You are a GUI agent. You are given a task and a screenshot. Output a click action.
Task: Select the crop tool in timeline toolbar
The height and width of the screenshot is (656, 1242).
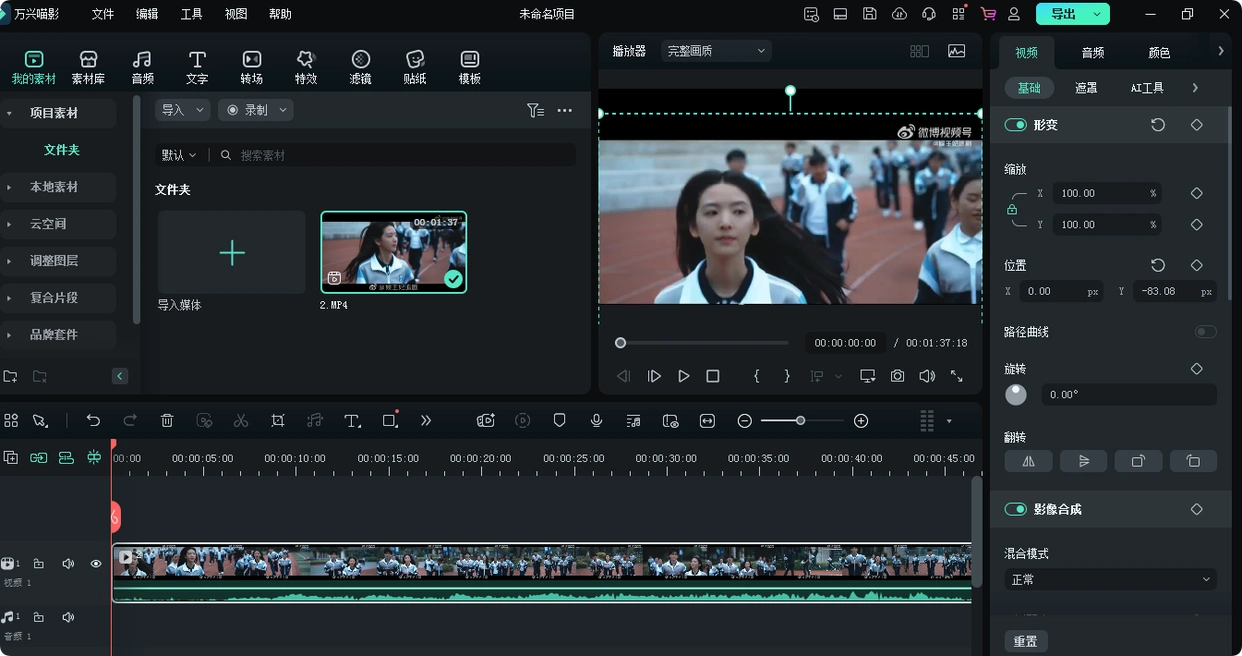[278, 421]
